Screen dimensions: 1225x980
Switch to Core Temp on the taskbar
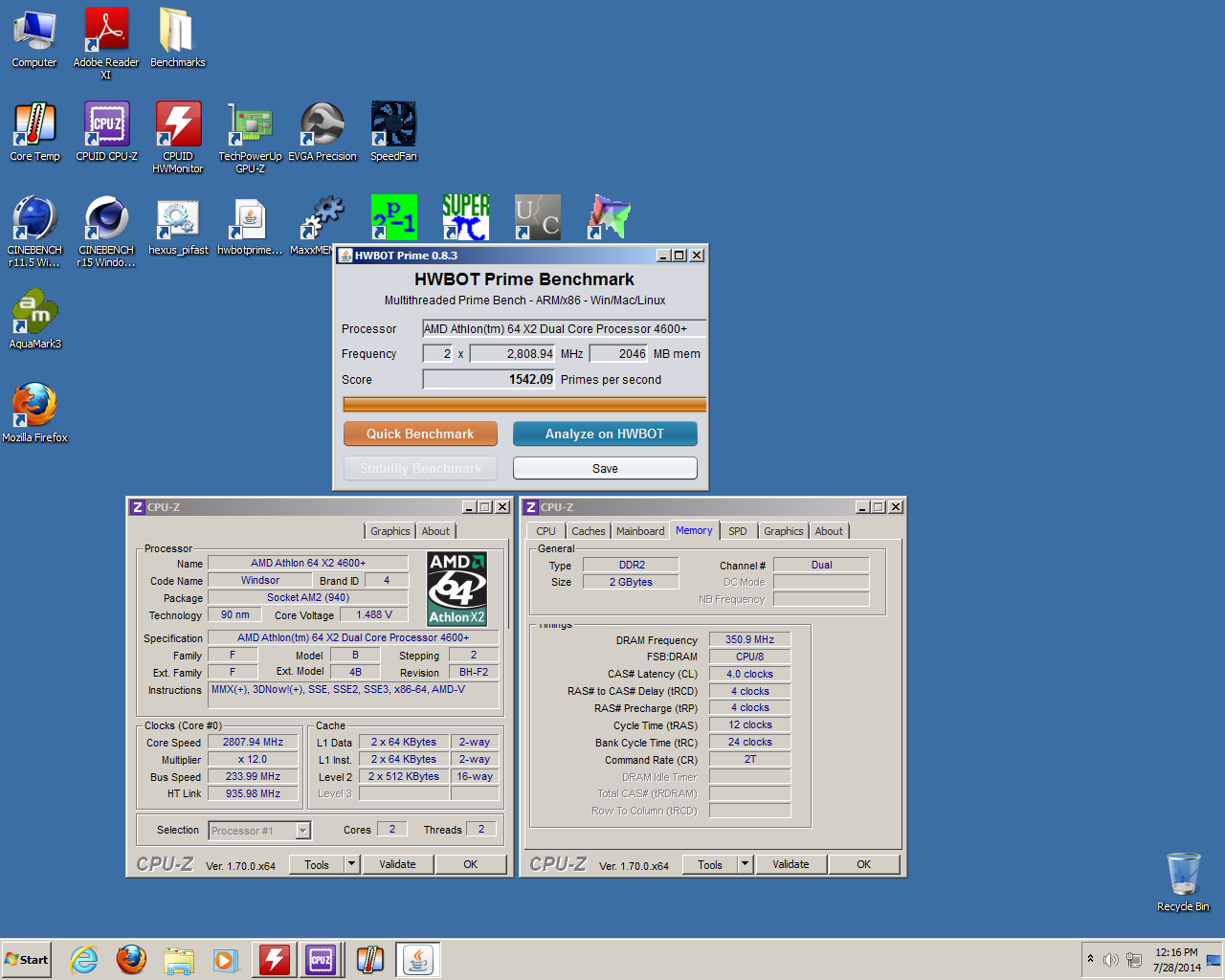tap(369, 960)
